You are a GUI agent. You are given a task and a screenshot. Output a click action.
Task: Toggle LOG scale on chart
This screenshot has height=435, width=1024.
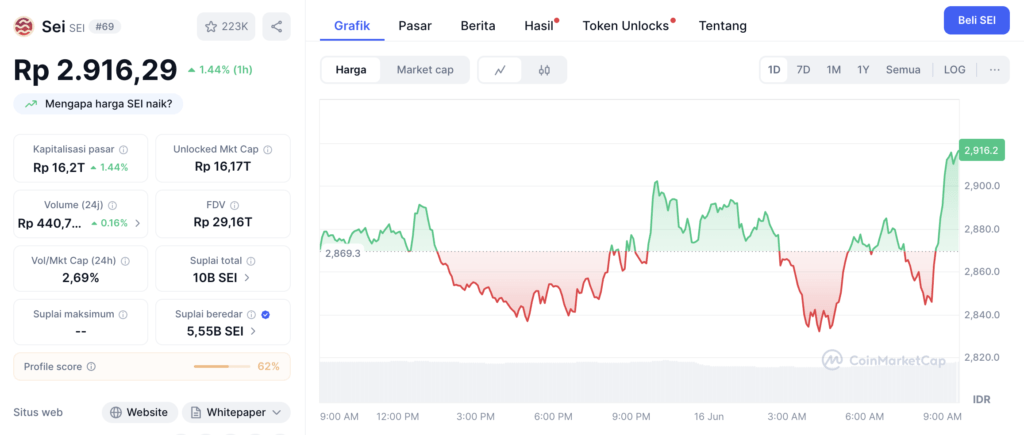pos(954,70)
